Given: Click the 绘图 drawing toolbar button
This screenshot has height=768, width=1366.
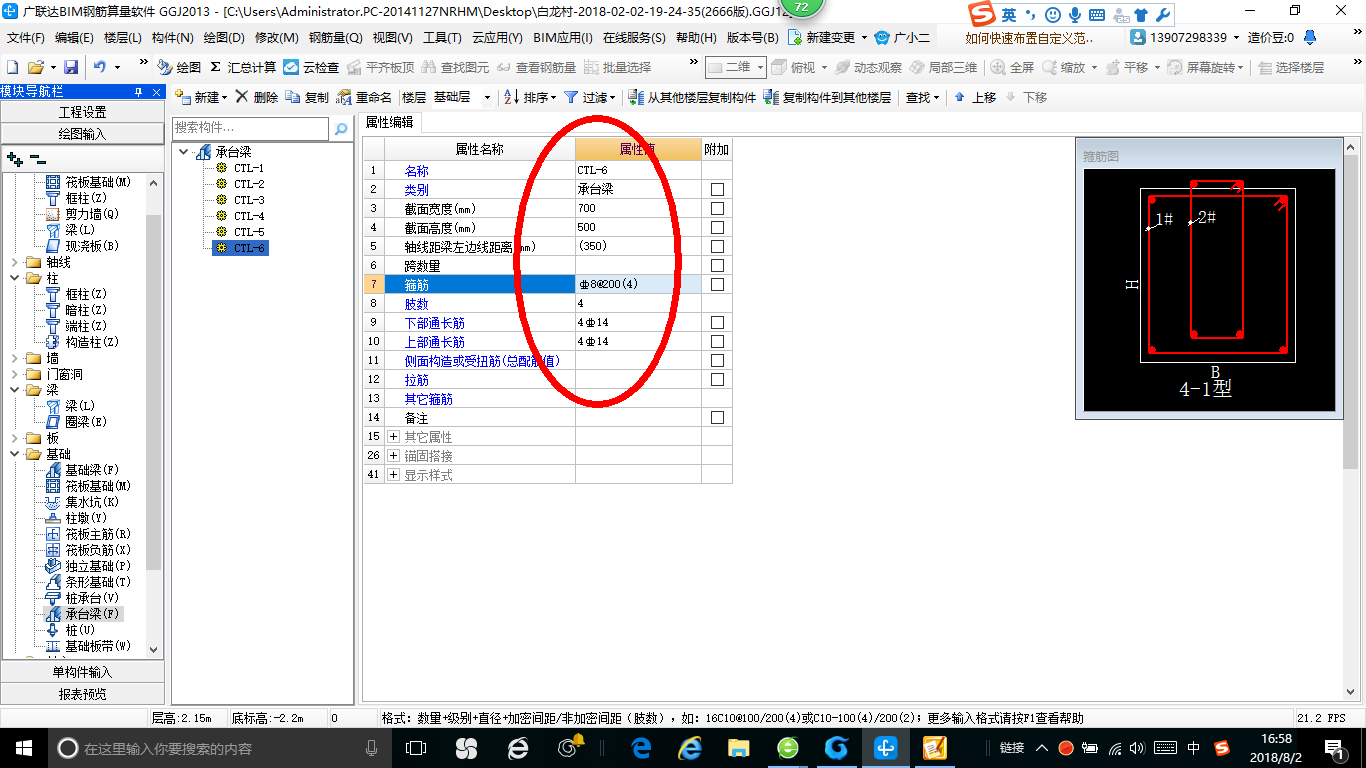Looking at the screenshot, I should point(179,67).
